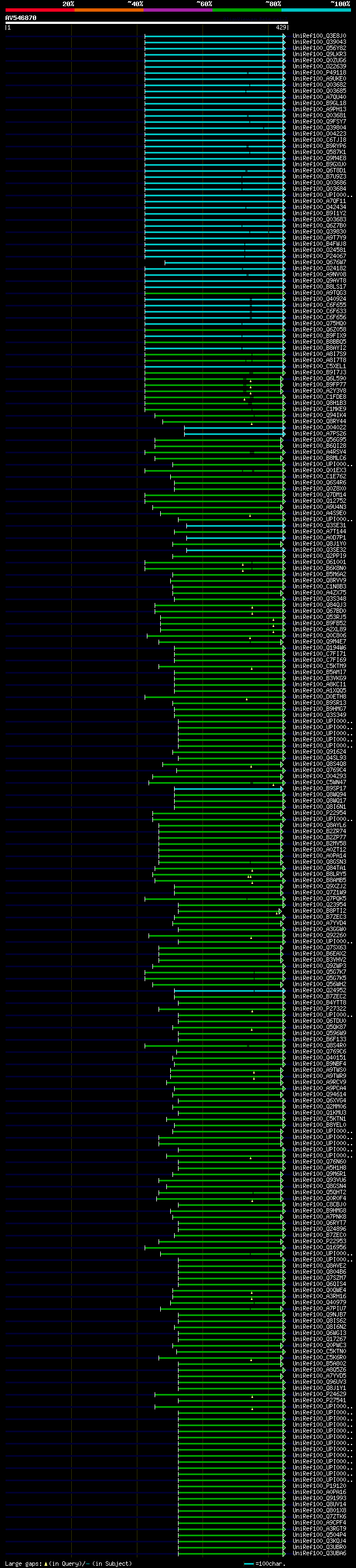Select hit UniRef100_Q3E8J0
This screenshot has width=356, height=1568.
(x=319, y=36)
